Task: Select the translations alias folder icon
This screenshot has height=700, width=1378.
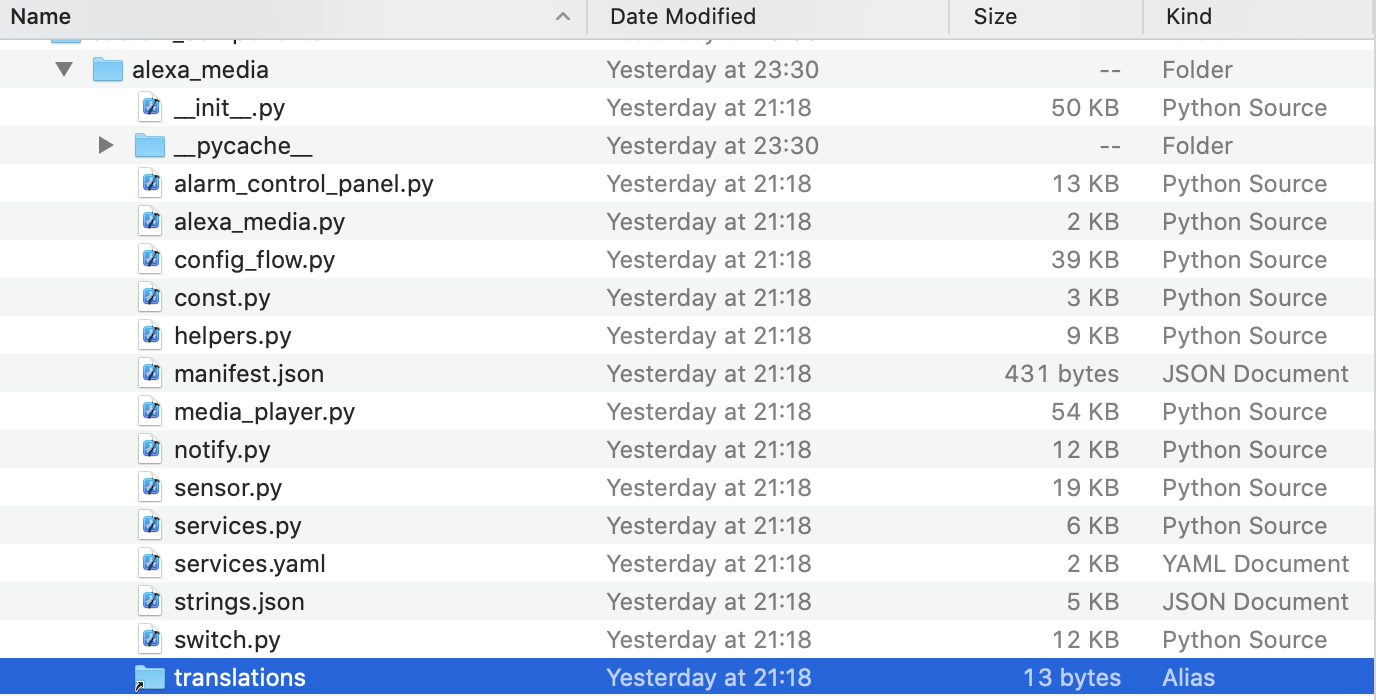Action: (x=150, y=677)
